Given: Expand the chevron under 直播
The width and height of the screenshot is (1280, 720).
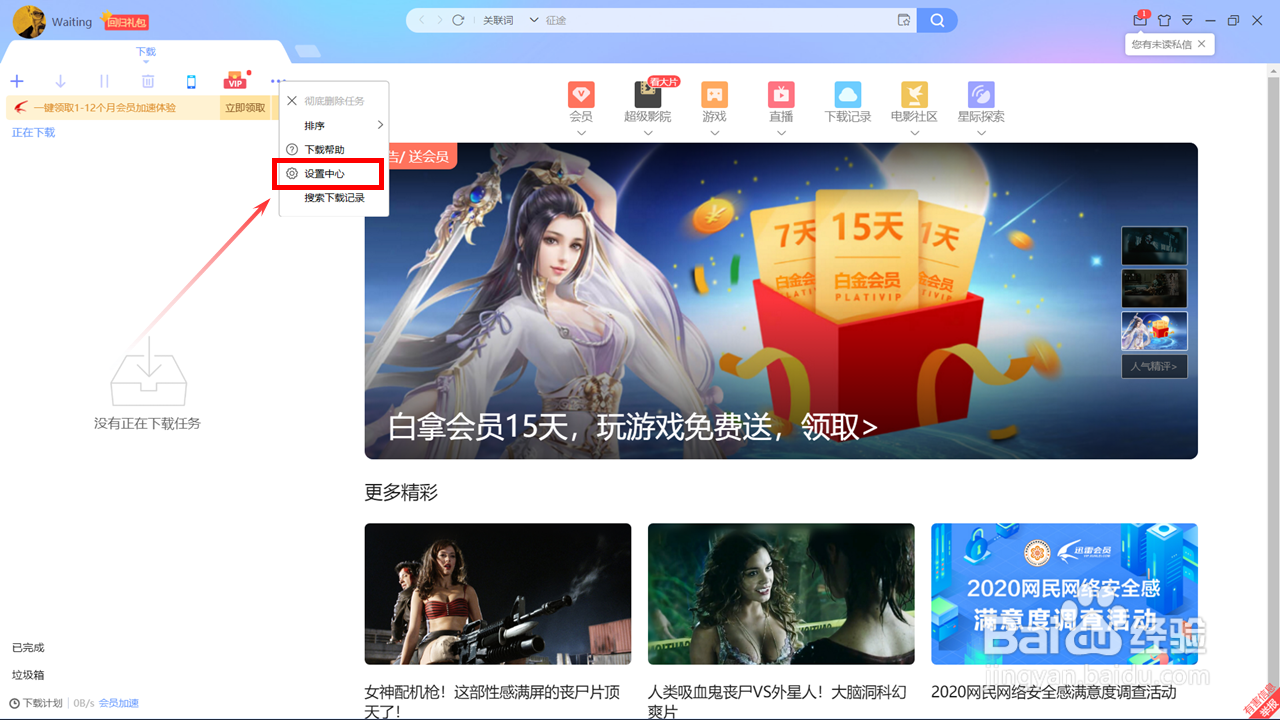Looking at the screenshot, I should coord(781,132).
